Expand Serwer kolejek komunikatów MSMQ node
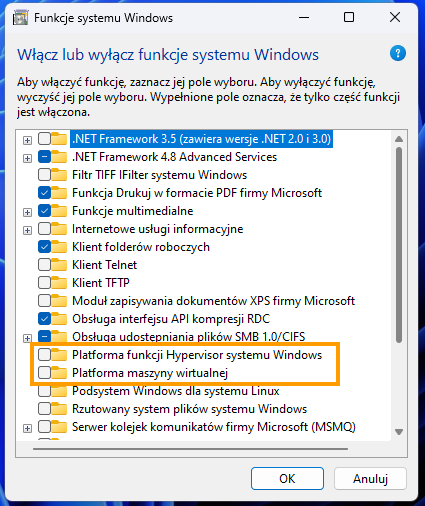This screenshot has height=506, width=425. [27, 428]
